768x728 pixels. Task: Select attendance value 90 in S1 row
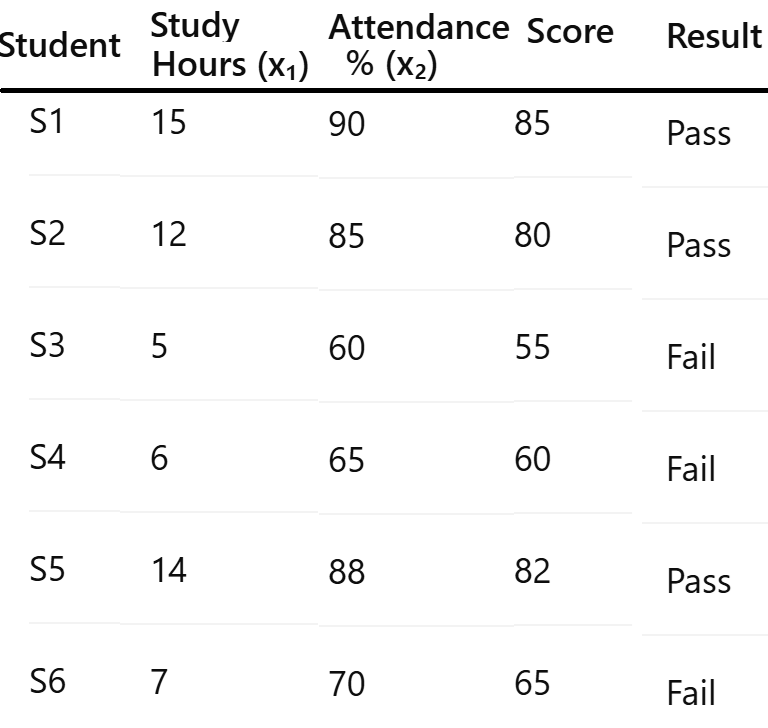point(347,125)
